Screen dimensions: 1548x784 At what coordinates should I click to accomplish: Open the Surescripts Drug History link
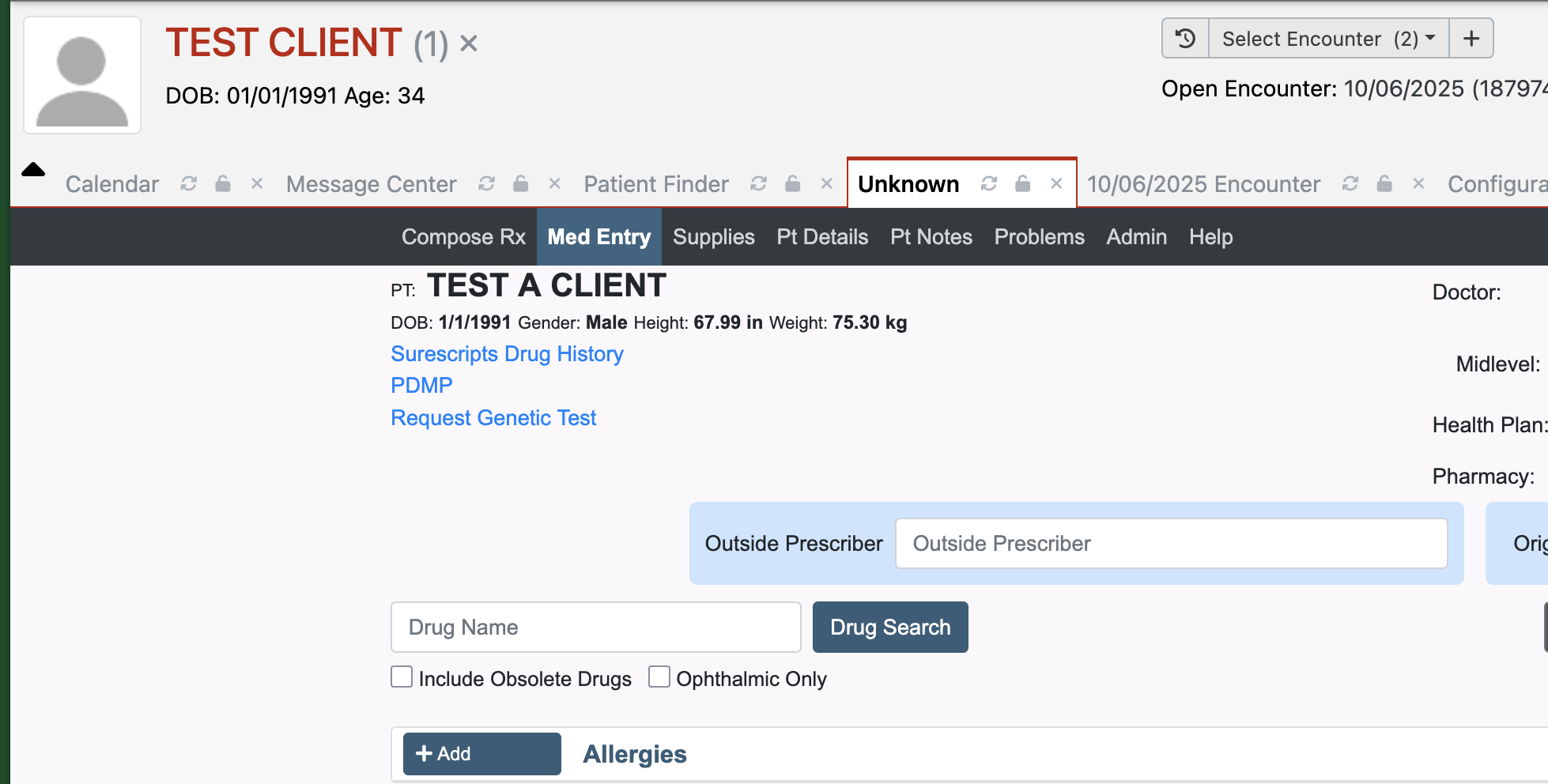(x=507, y=354)
